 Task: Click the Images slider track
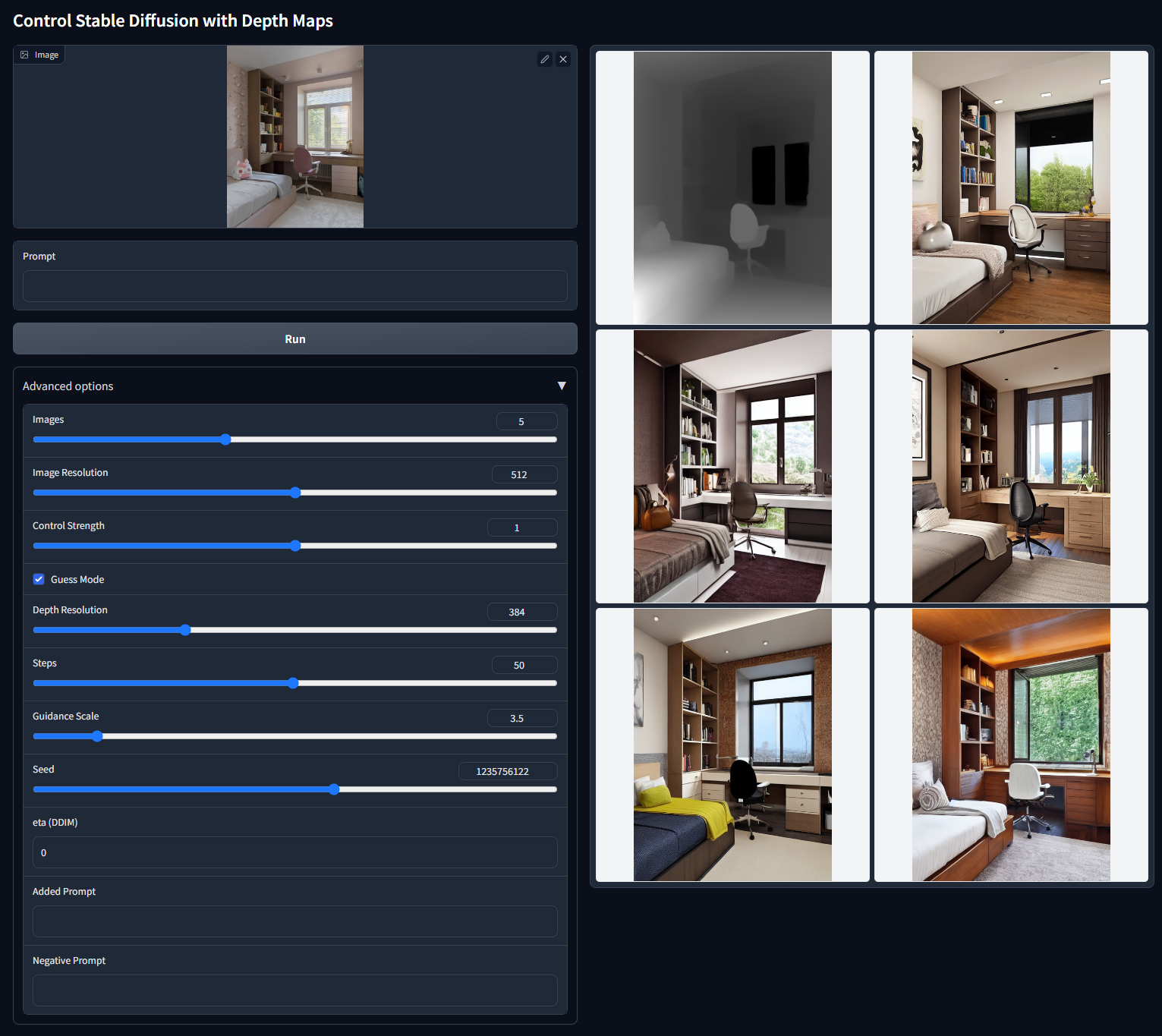pos(295,439)
